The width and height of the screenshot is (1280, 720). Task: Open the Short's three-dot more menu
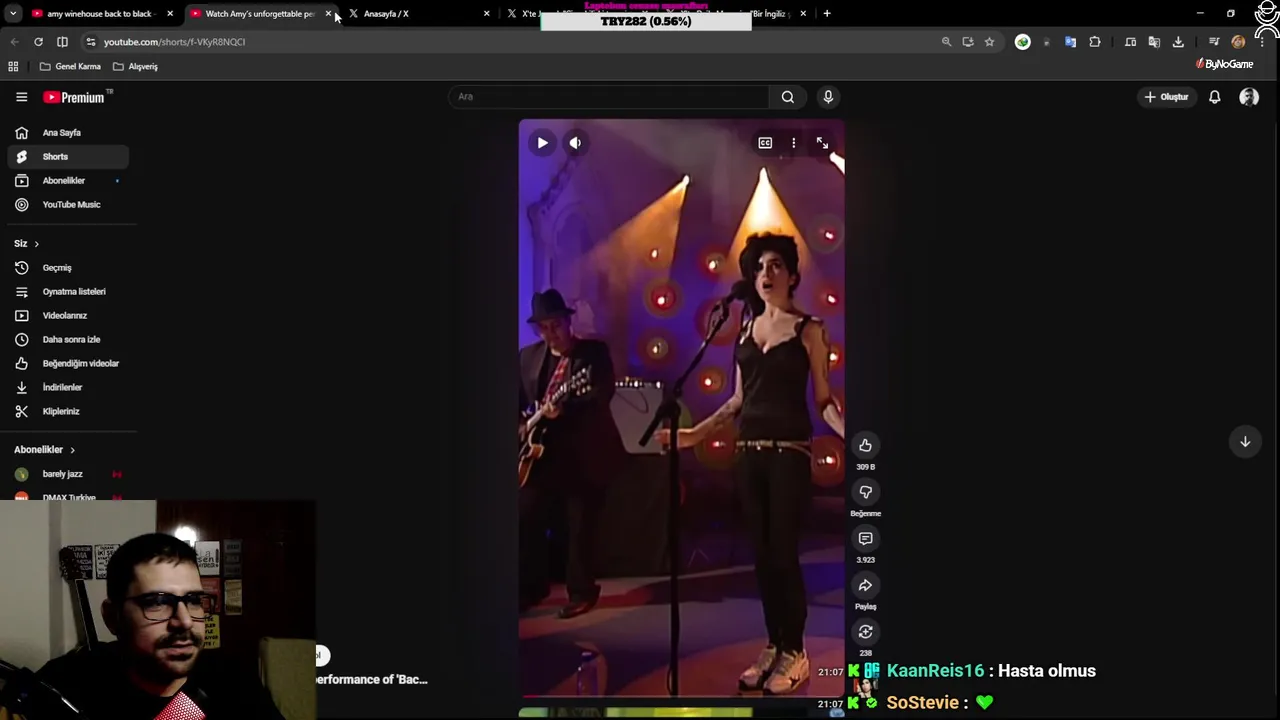794,143
